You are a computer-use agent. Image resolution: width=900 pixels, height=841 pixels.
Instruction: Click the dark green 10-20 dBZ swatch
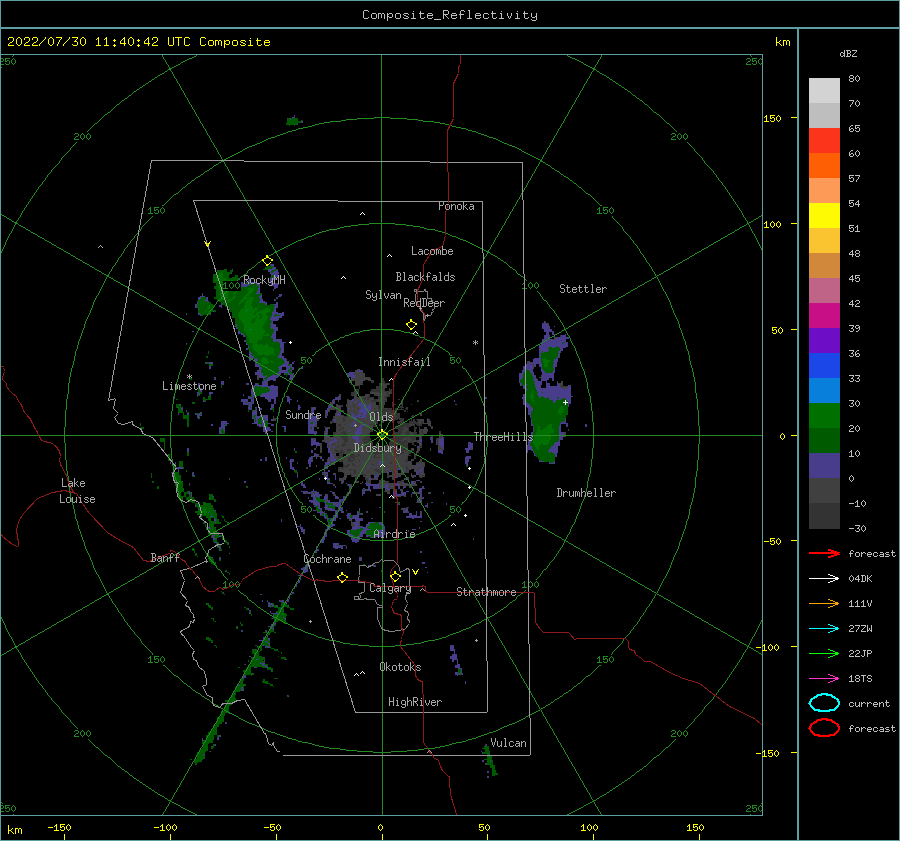coord(824,441)
